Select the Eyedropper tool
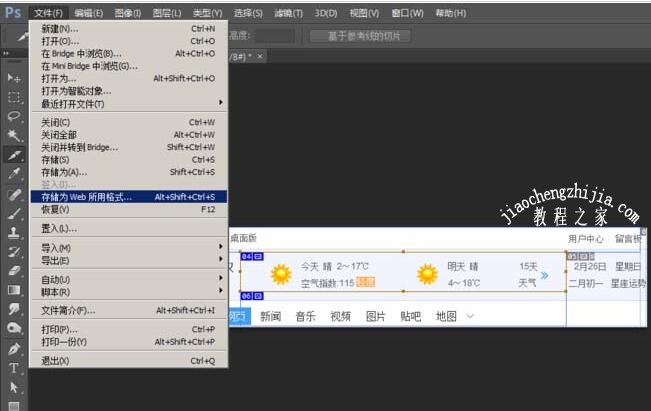The height and width of the screenshot is (411, 651). pos(14,174)
